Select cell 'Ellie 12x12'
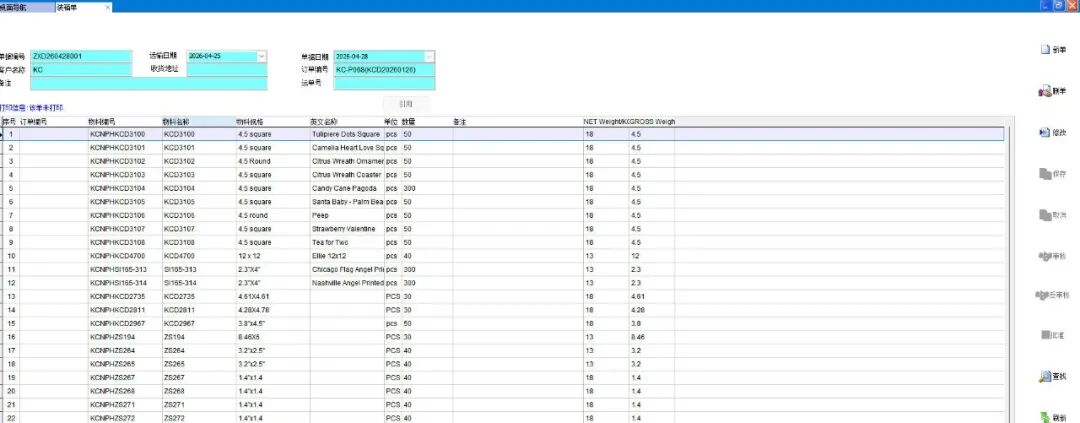Image resolution: width=1080 pixels, height=423 pixels. (346, 256)
